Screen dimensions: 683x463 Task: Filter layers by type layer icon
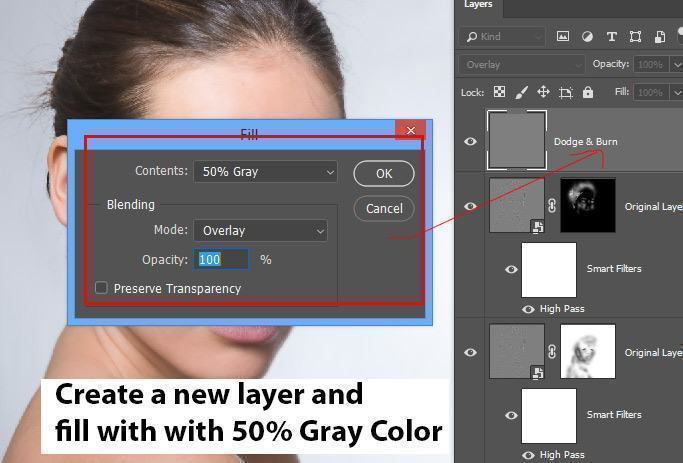[612, 37]
